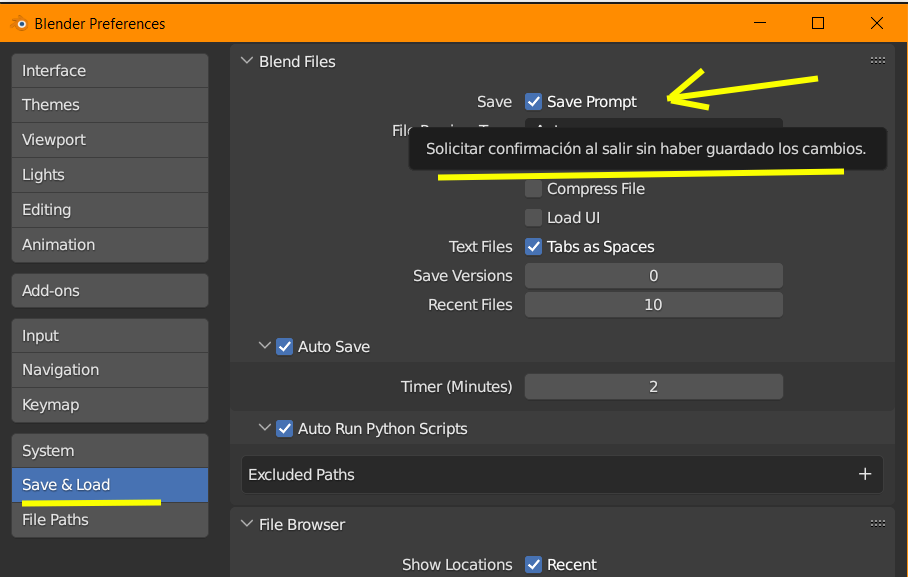
Task: Click File Browser panel grip dots
Action: (877, 524)
